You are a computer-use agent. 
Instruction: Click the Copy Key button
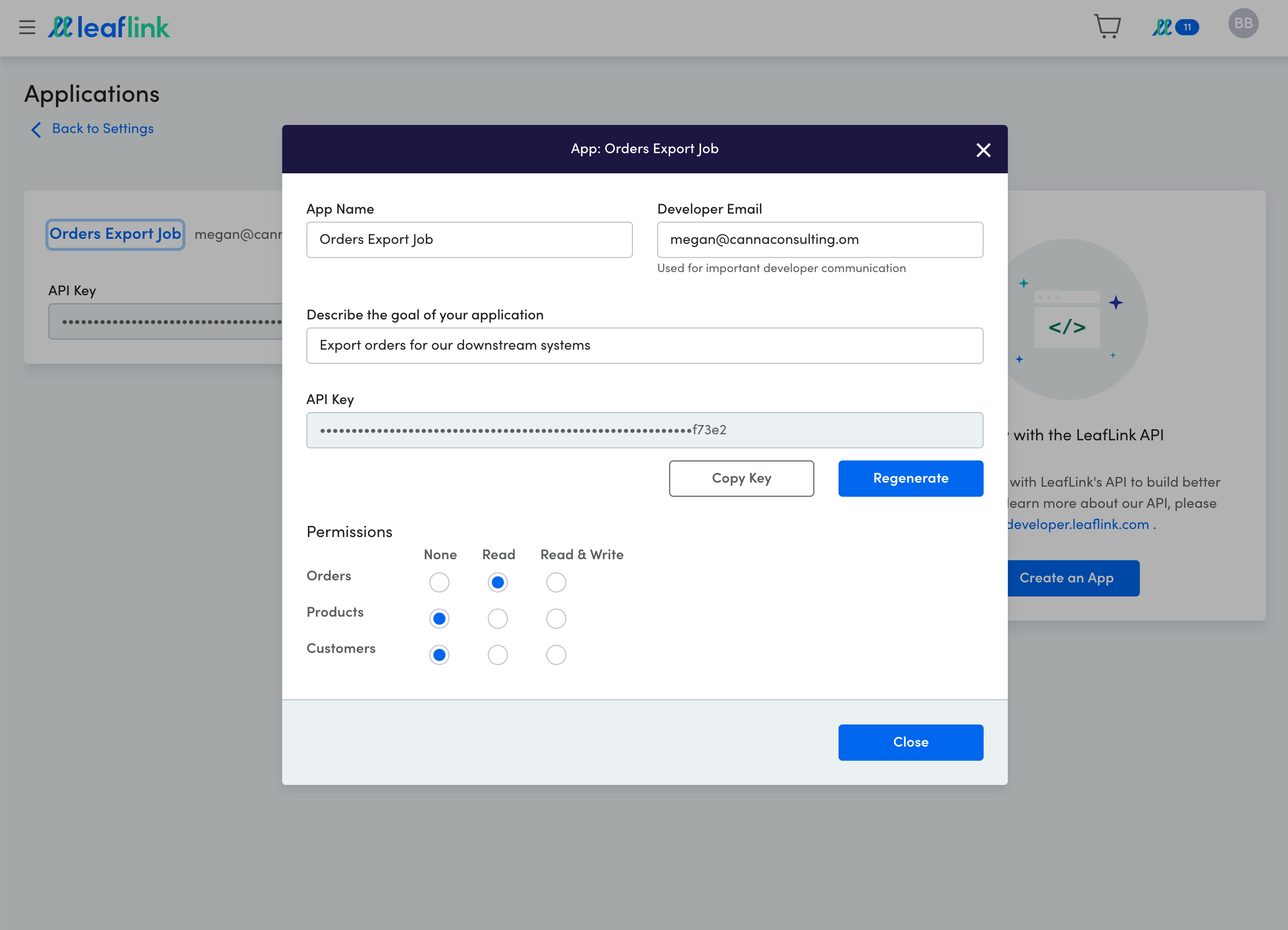click(x=741, y=478)
